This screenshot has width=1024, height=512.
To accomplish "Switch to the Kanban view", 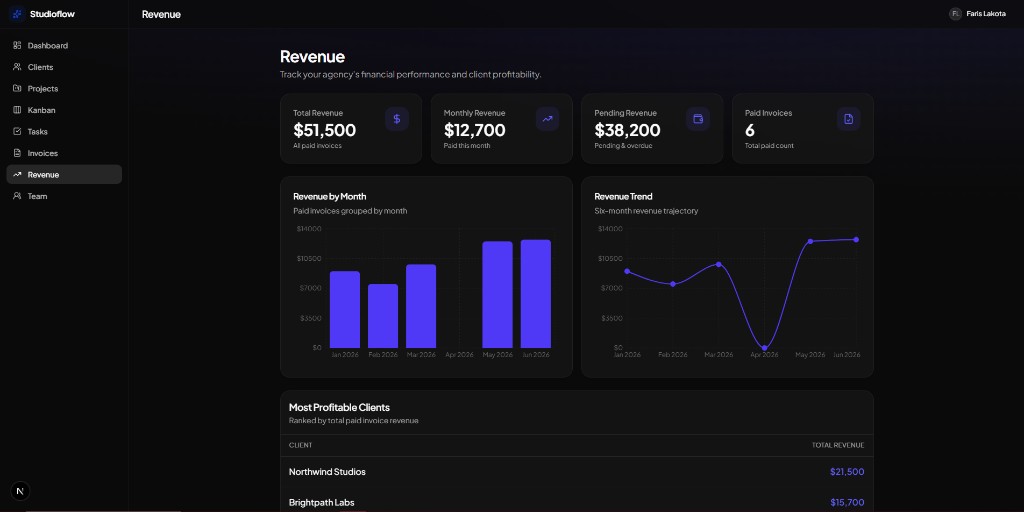I will [x=64, y=110].
